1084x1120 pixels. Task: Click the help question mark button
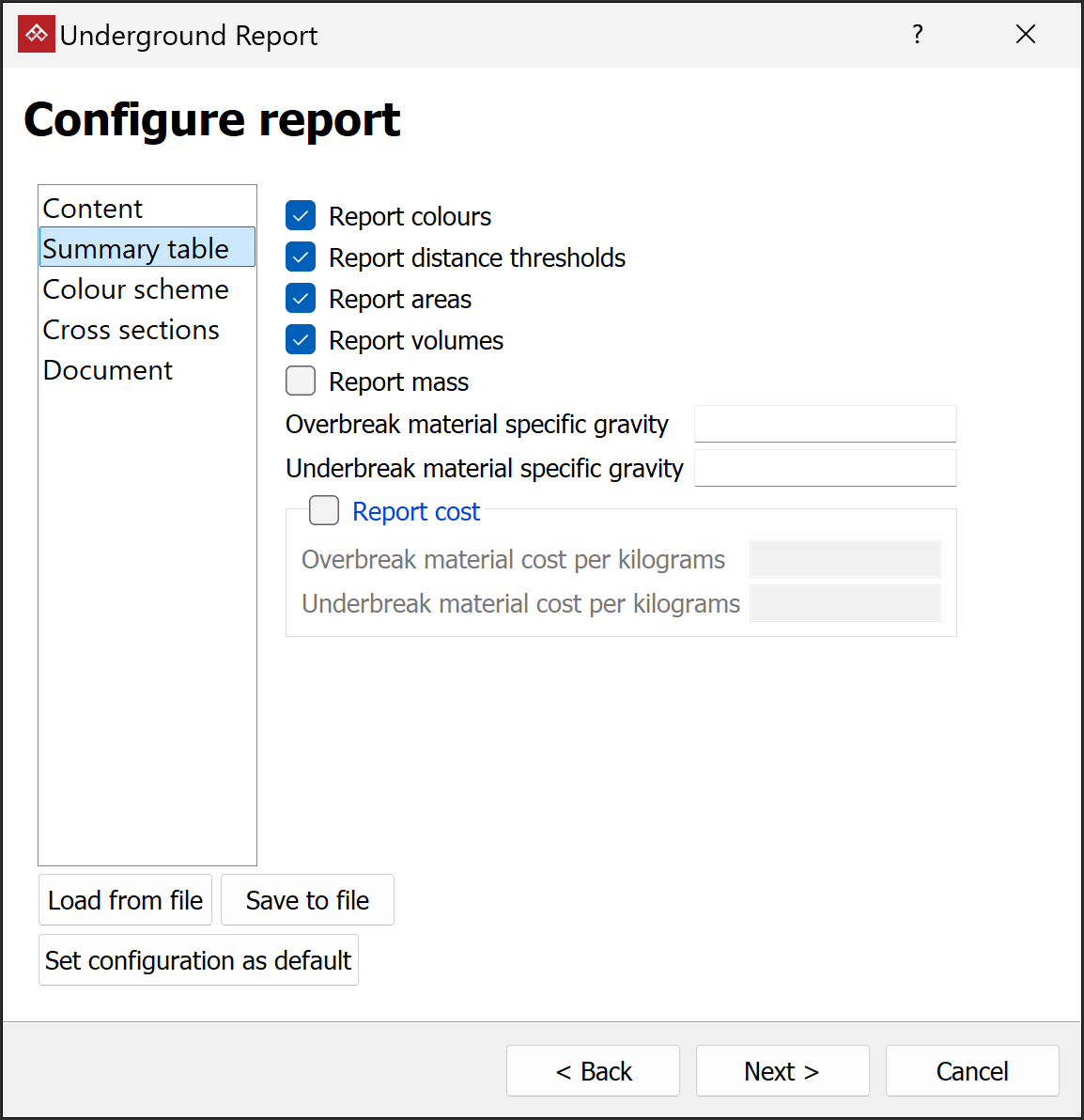pos(918,35)
